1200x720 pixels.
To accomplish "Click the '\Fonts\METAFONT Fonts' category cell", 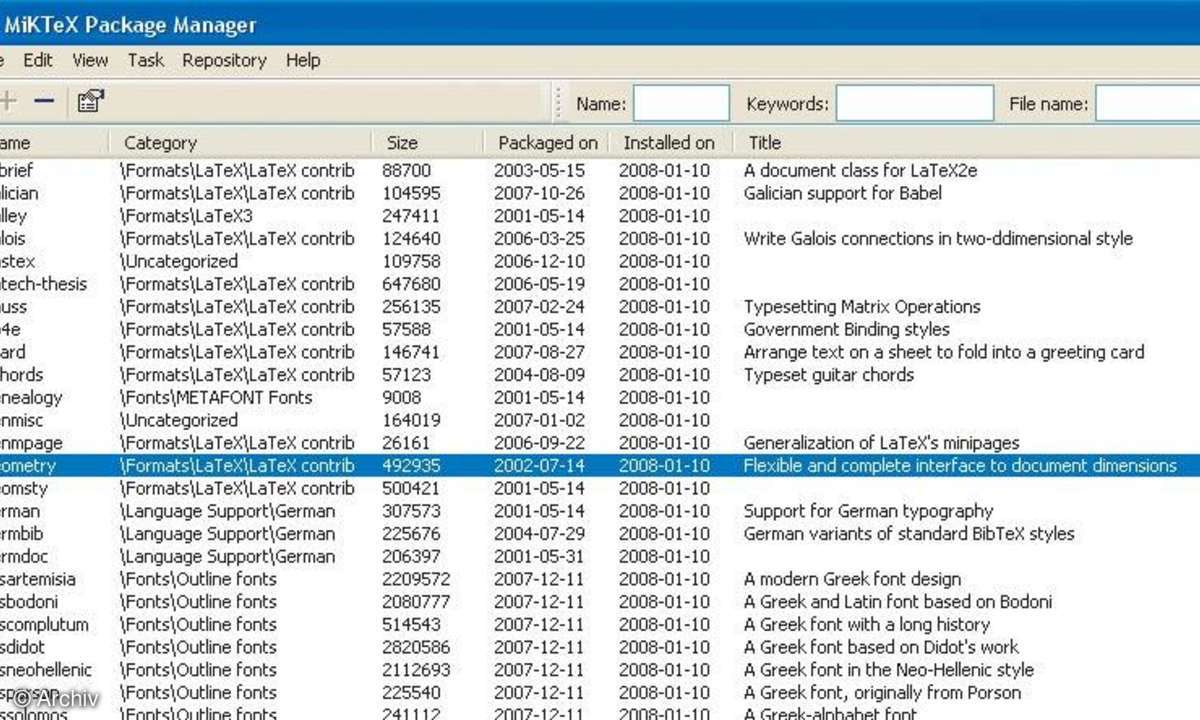I will [216, 398].
